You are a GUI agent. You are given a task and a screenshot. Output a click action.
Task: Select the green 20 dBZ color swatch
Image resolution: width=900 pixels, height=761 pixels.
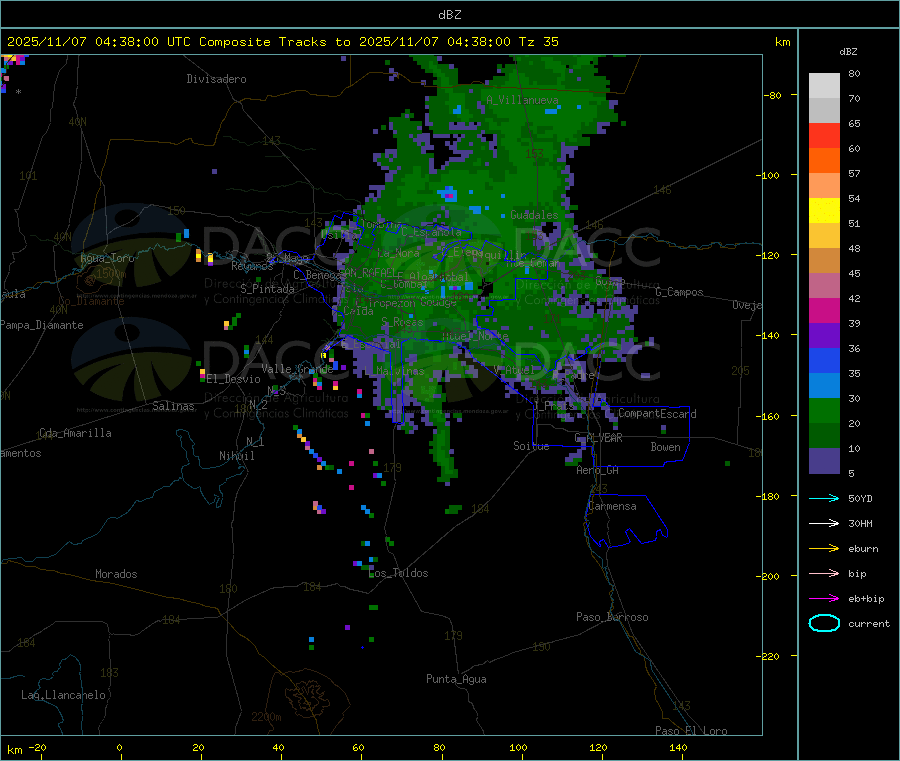click(824, 410)
